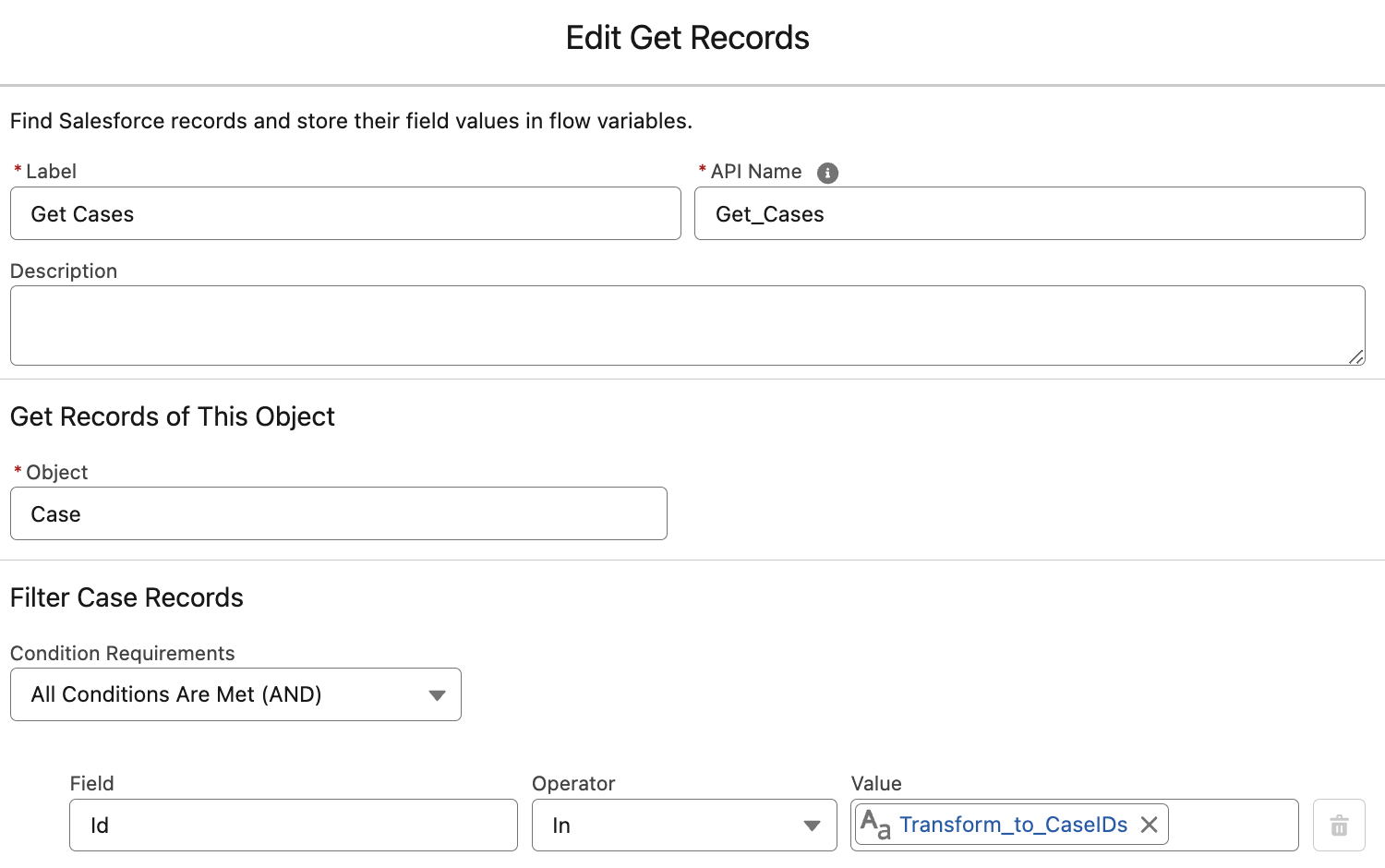
Task: Open the Condition Requirements selector
Action: tap(235, 694)
